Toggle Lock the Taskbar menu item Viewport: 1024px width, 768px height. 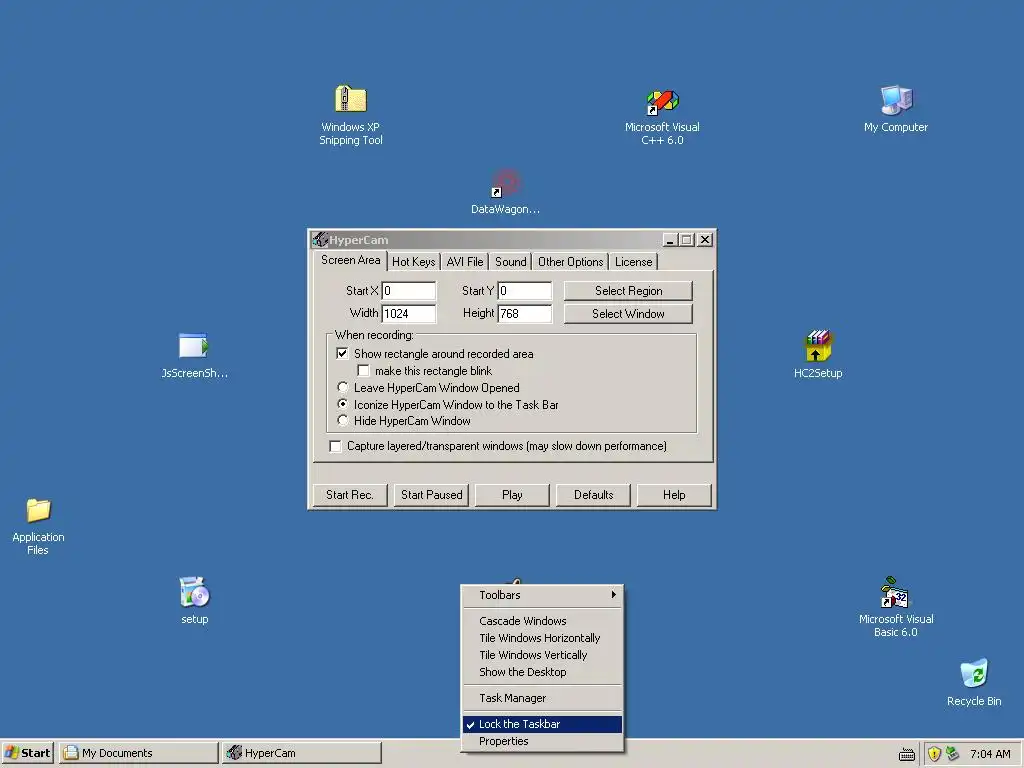tap(542, 724)
